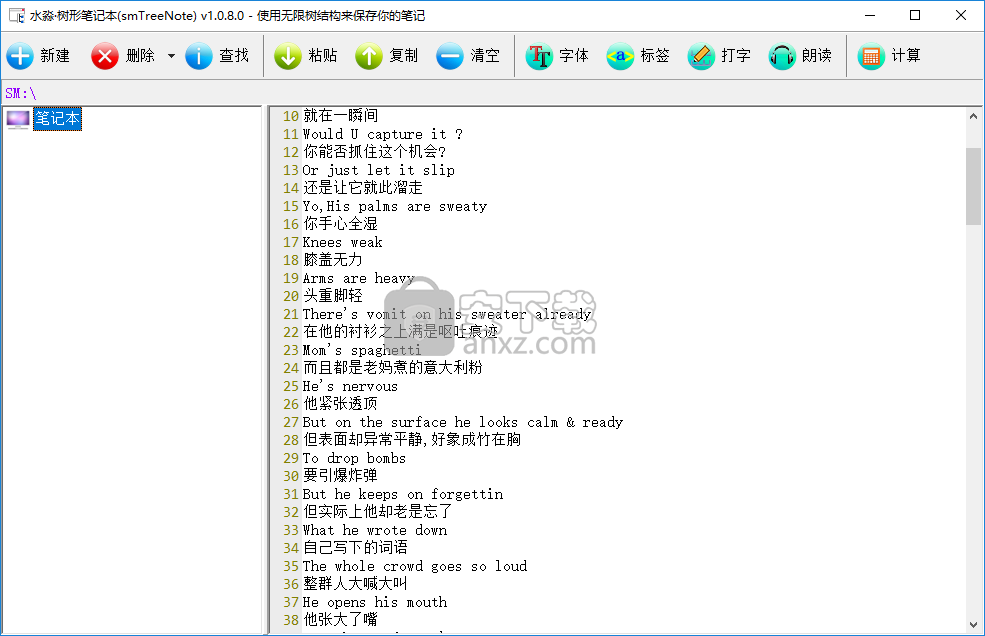Click line '要引爆炸弹'
Viewport: 985px width, 636px height.
click(x=340, y=476)
